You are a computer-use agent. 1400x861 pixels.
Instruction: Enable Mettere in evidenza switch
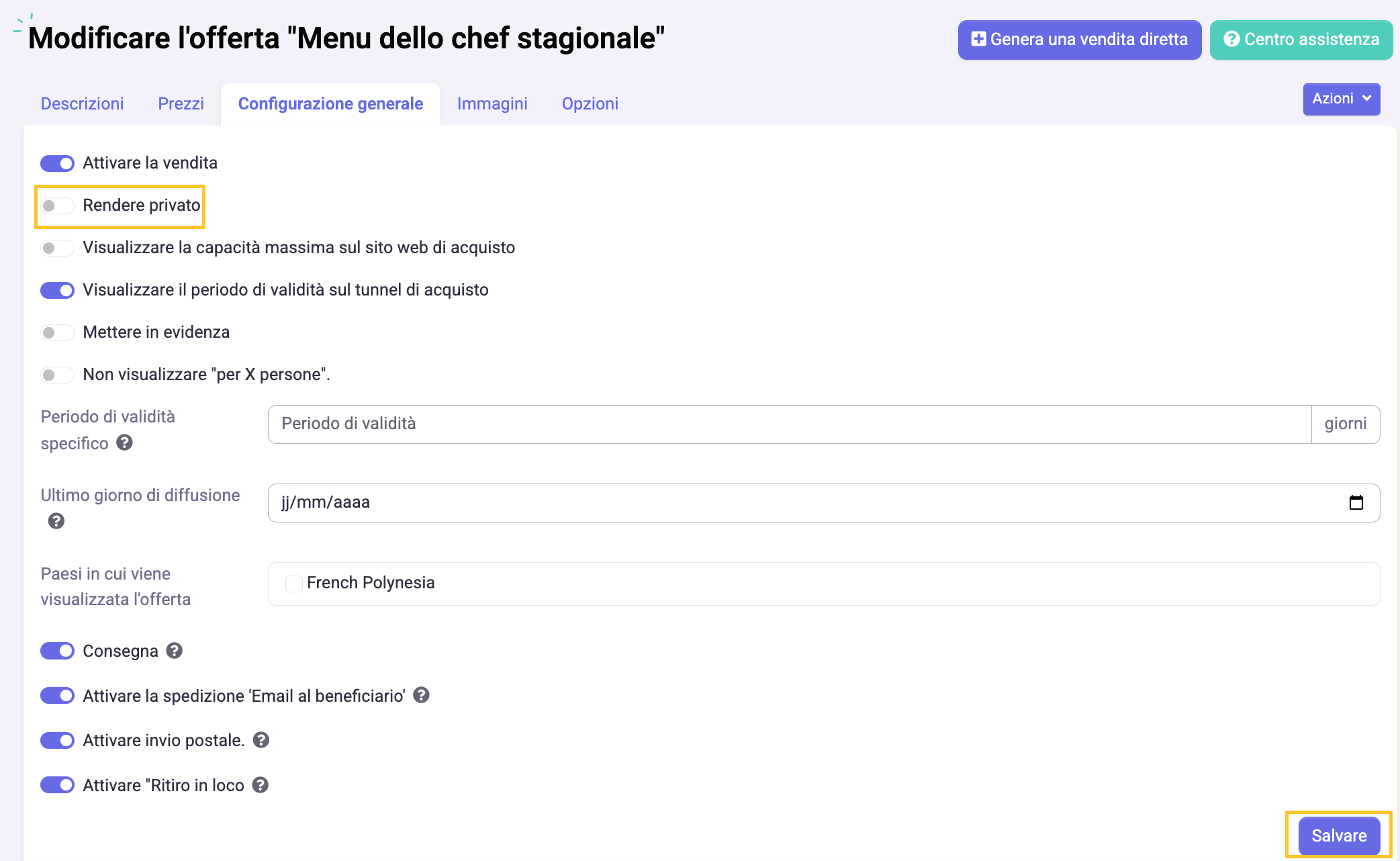point(57,332)
